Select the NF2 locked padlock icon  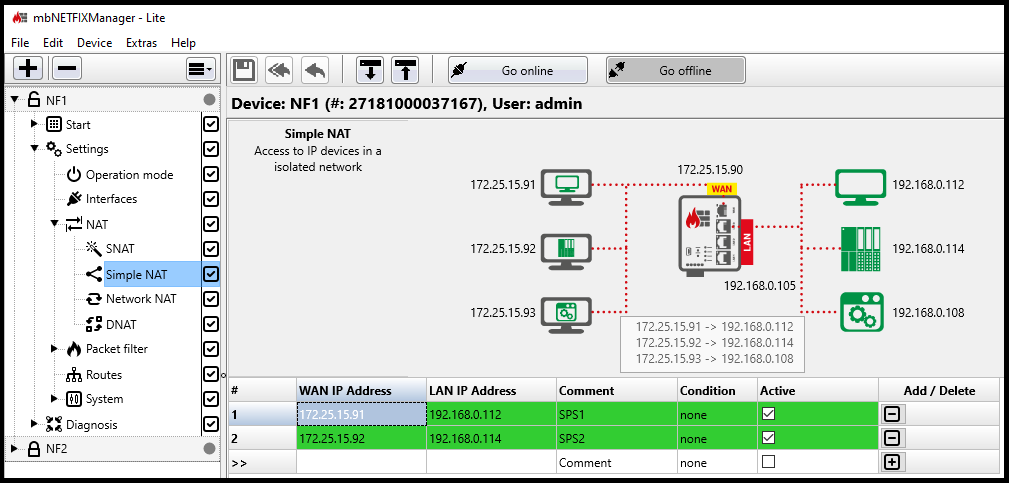(33, 448)
